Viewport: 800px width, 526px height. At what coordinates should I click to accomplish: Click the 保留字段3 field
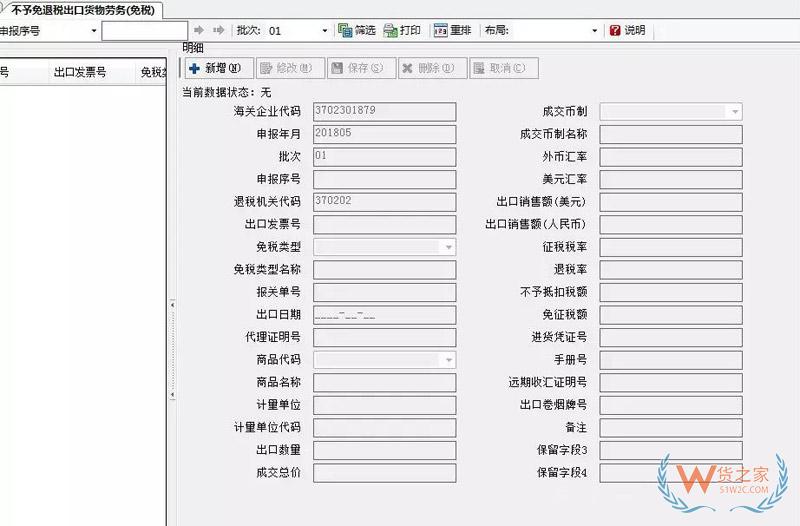(x=671, y=450)
